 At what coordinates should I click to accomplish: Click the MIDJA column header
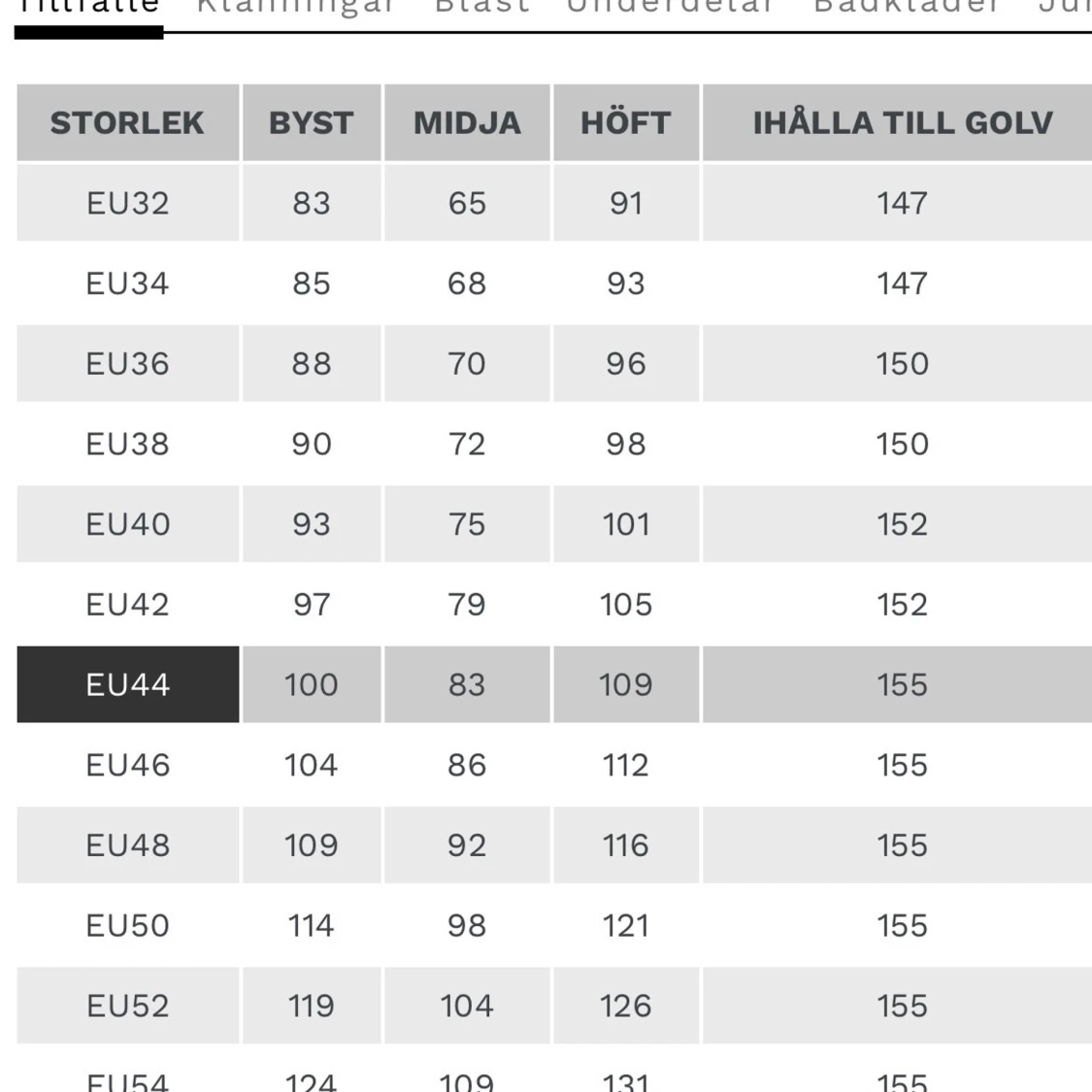[x=467, y=122]
